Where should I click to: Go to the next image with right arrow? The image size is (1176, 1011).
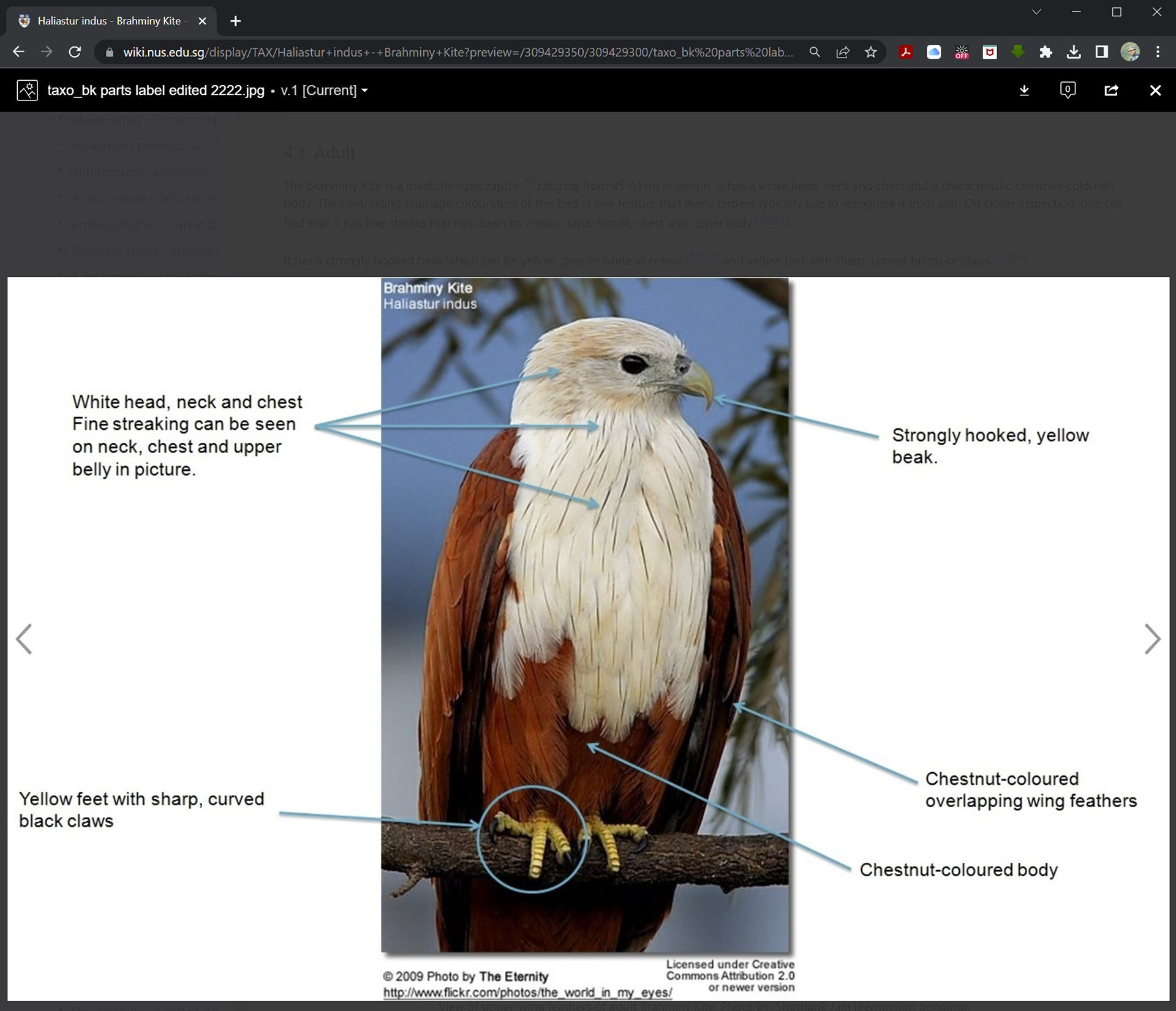pyautogui.click(x=1152, y=639)
